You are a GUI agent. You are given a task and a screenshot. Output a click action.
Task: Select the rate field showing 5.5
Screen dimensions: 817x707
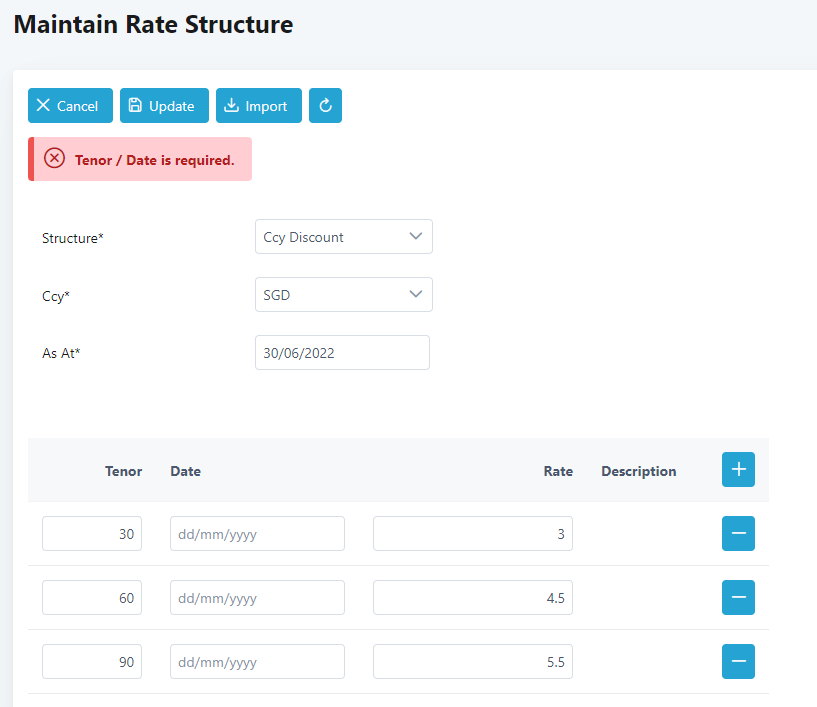click(x=472, y=661)
